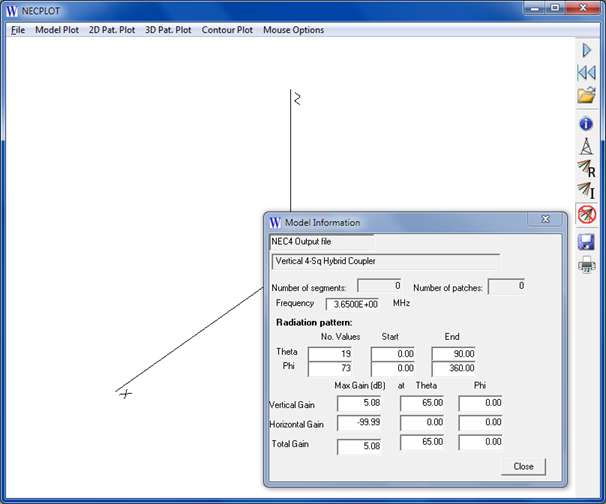Viewport: 606px width, 504px height.
Task: Show imaginary currents with the I icon
Action: (x=587, y=191)
